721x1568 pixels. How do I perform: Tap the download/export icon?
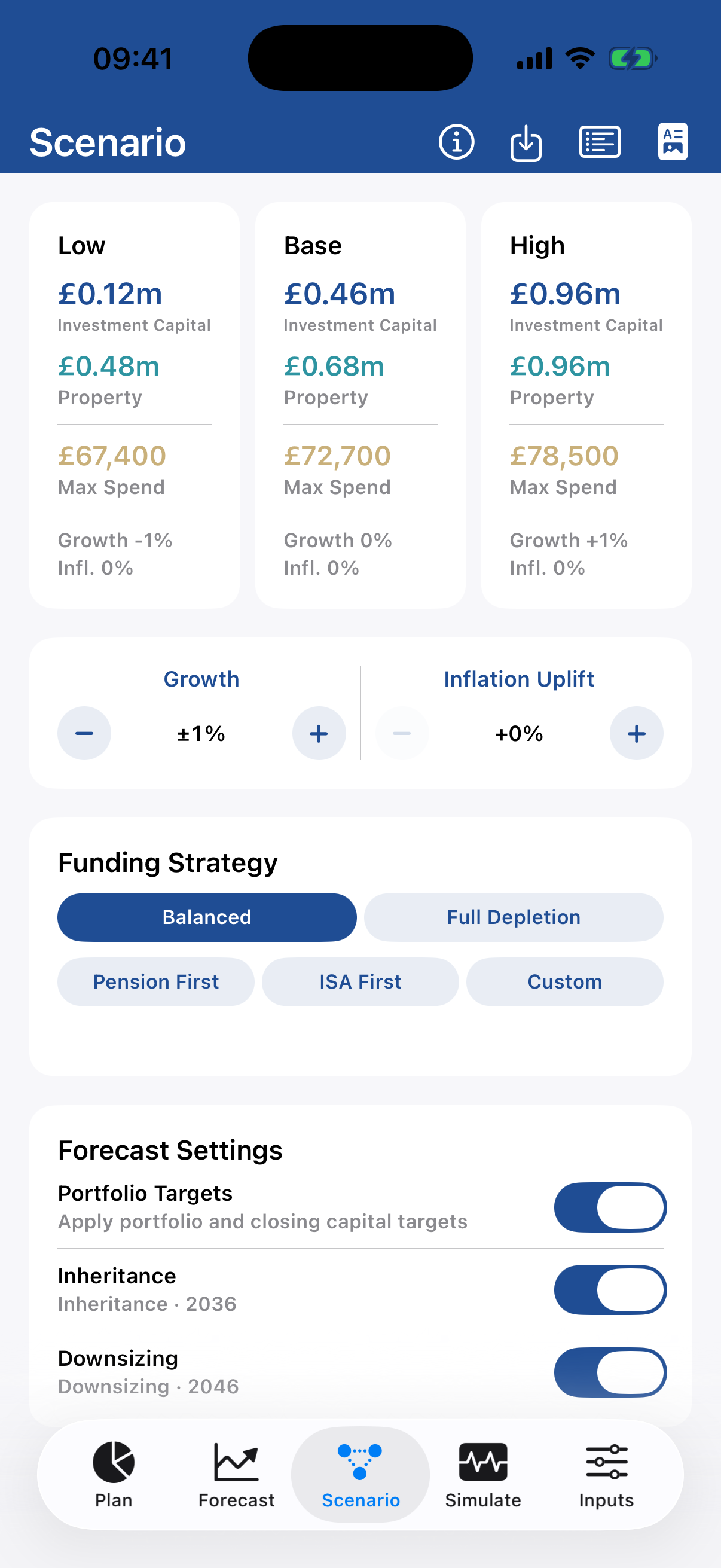526,142
